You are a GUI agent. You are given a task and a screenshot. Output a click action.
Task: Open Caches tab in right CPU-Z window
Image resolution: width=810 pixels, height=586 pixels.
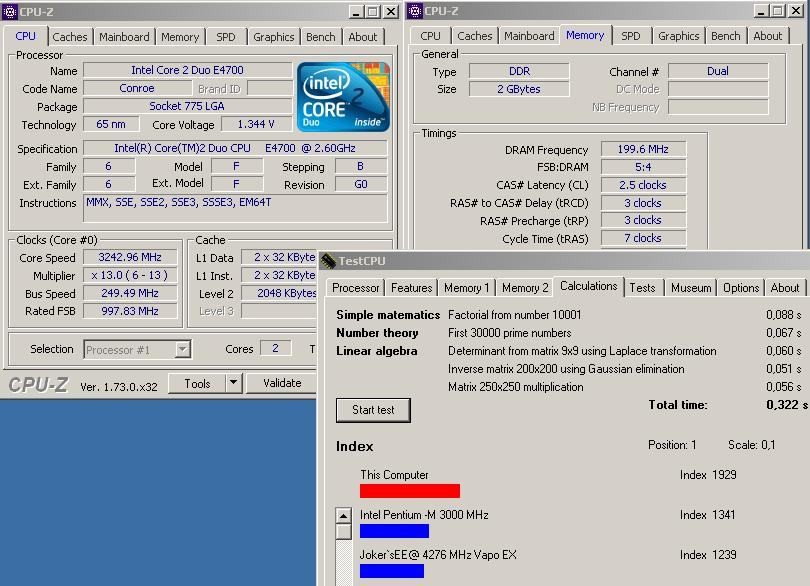[x=475, y=36]
